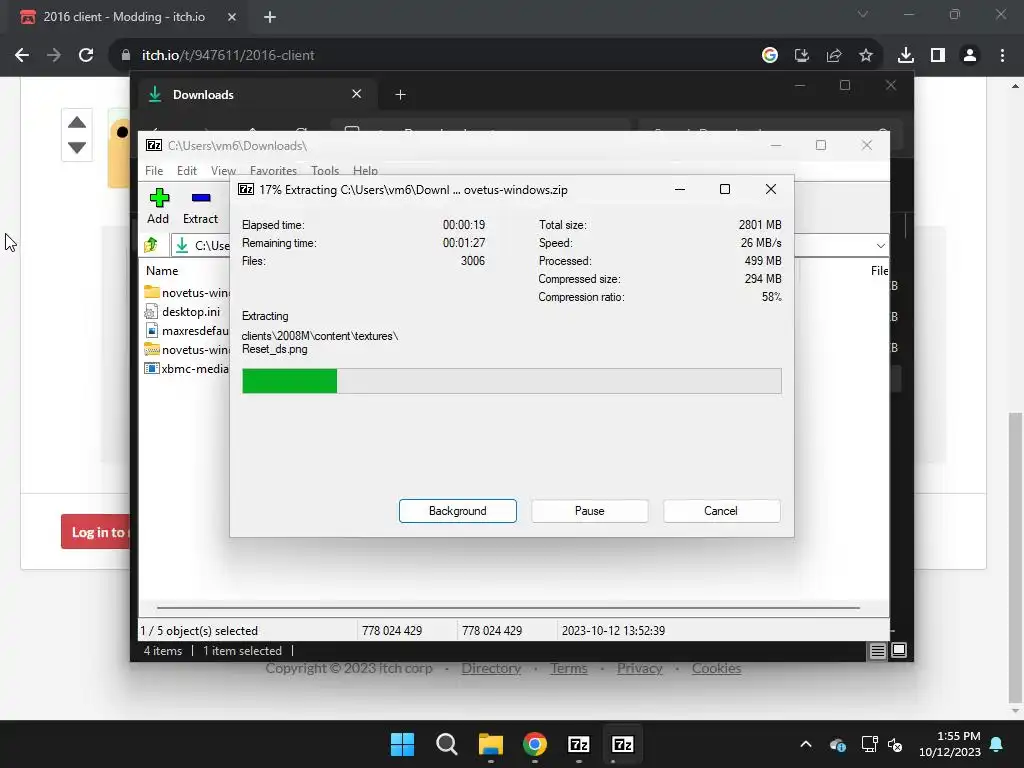Downvote the post with down arrow
This screenshot has width=1024, height=768.
pyautogui.click(x=77, y=148)
